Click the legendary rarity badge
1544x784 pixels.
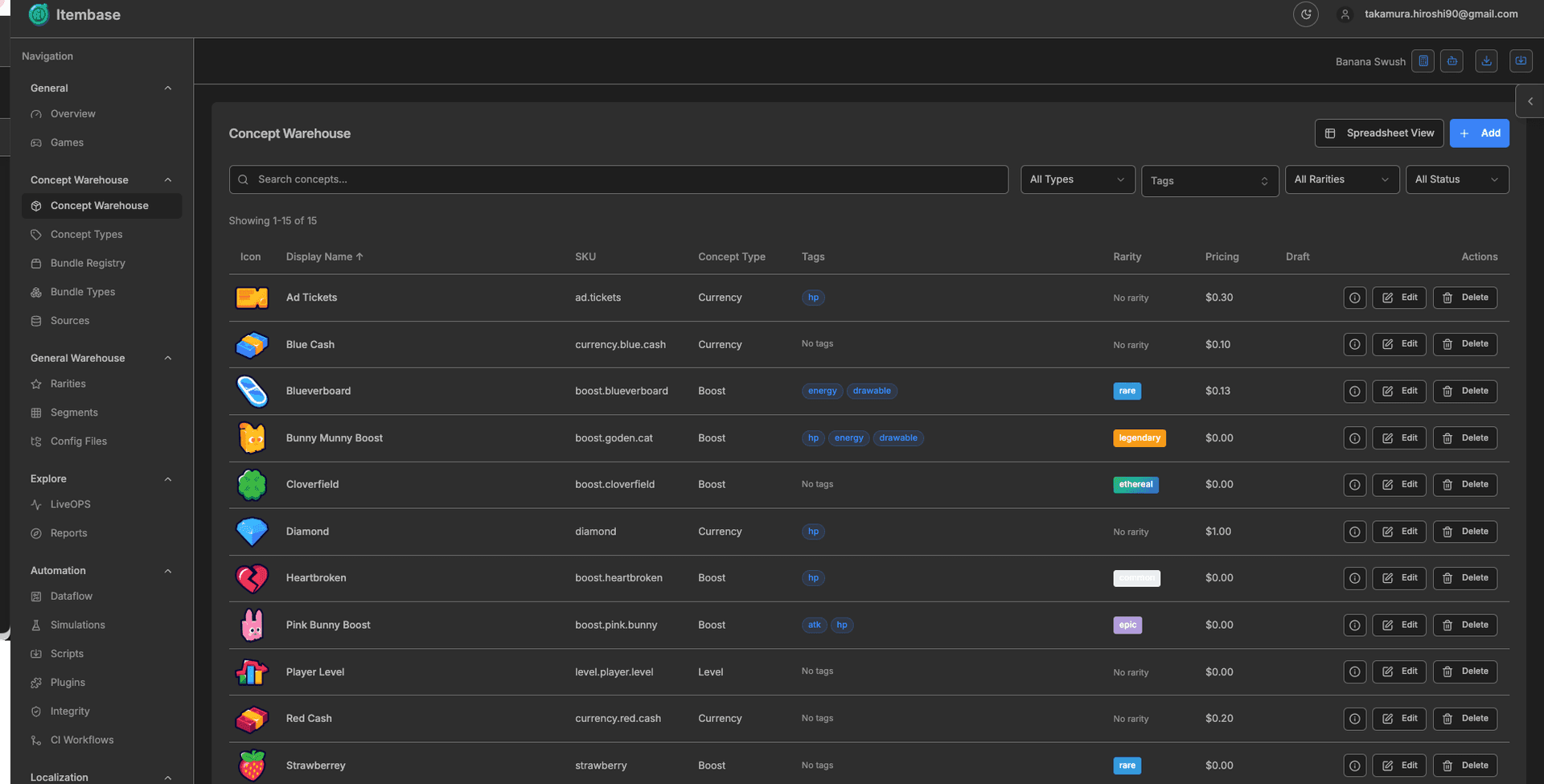pos(1140,438)
